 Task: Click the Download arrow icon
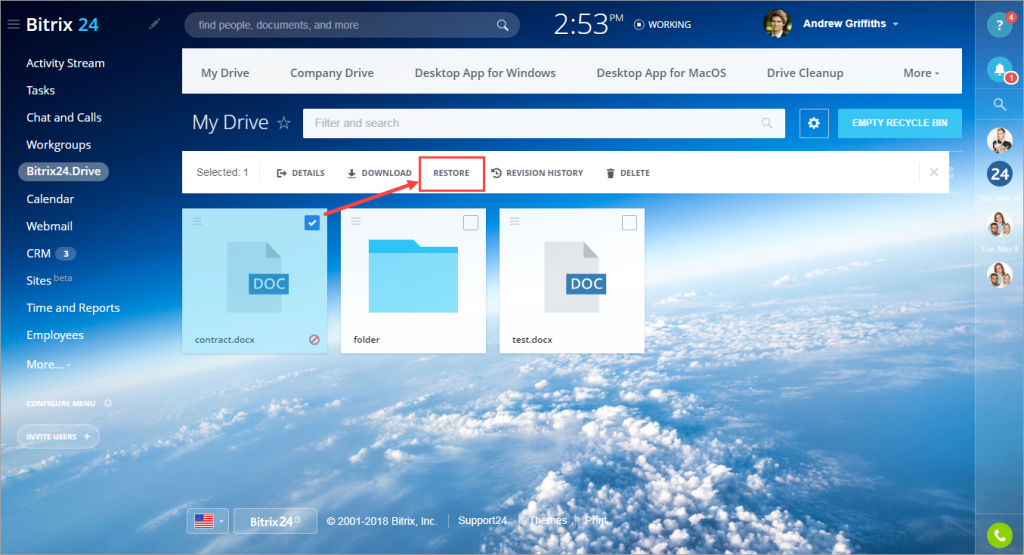351,173
